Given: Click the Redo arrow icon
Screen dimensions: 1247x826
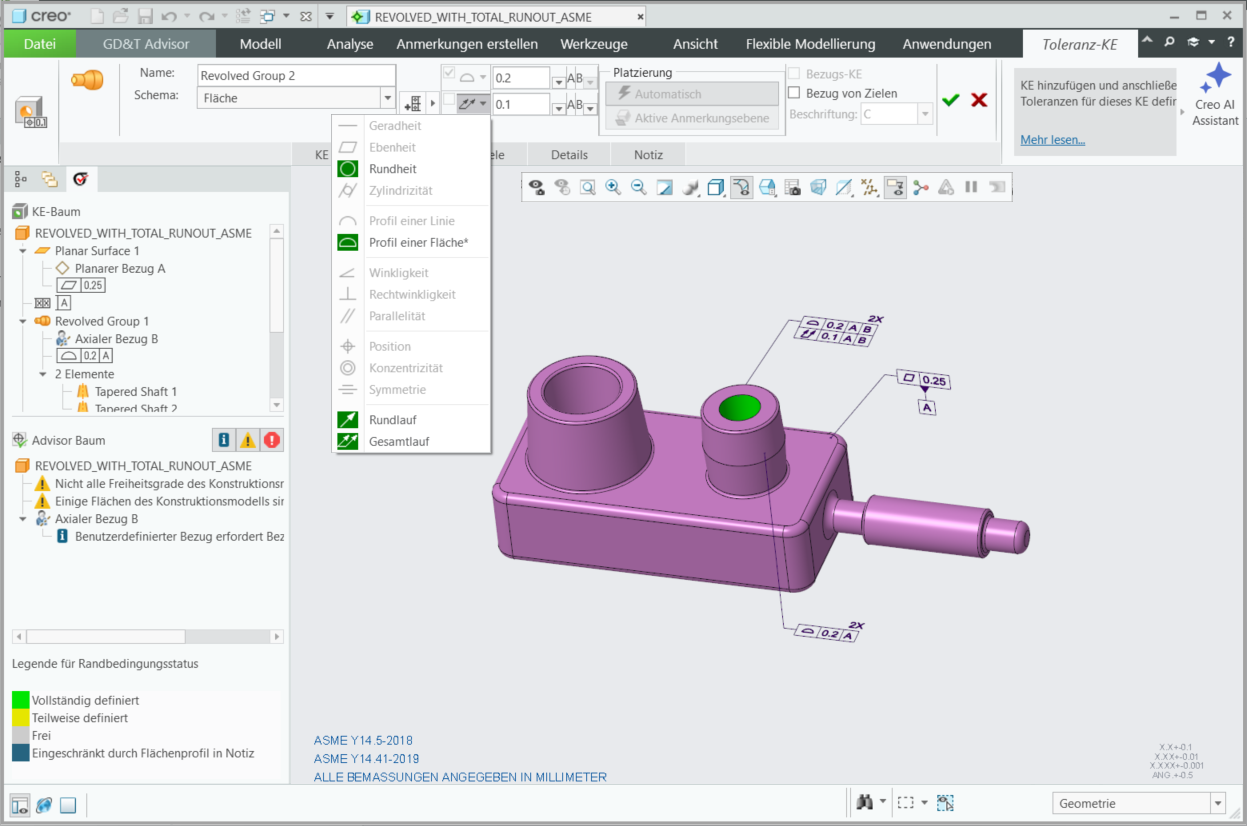Looking at the screenshot, I should [206, 17].
